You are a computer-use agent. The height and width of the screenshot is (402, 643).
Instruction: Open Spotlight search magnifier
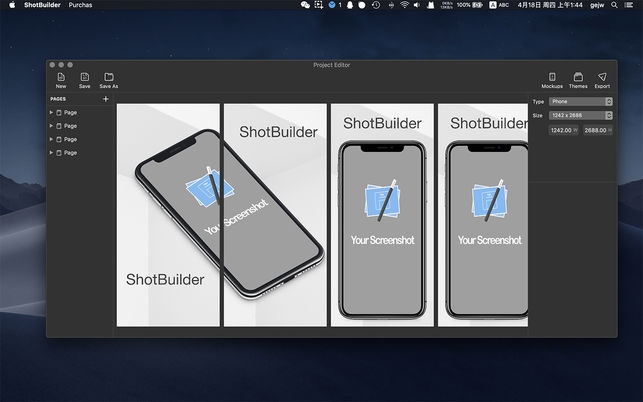point(614,5)
